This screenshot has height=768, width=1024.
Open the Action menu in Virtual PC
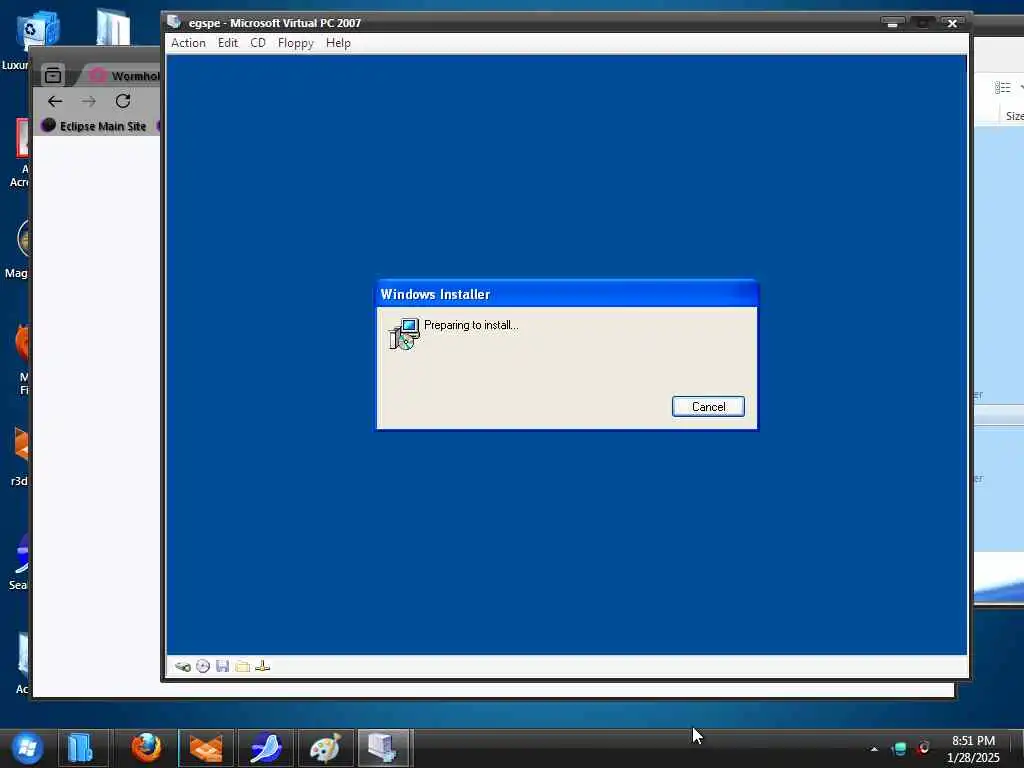coord(188,43)
